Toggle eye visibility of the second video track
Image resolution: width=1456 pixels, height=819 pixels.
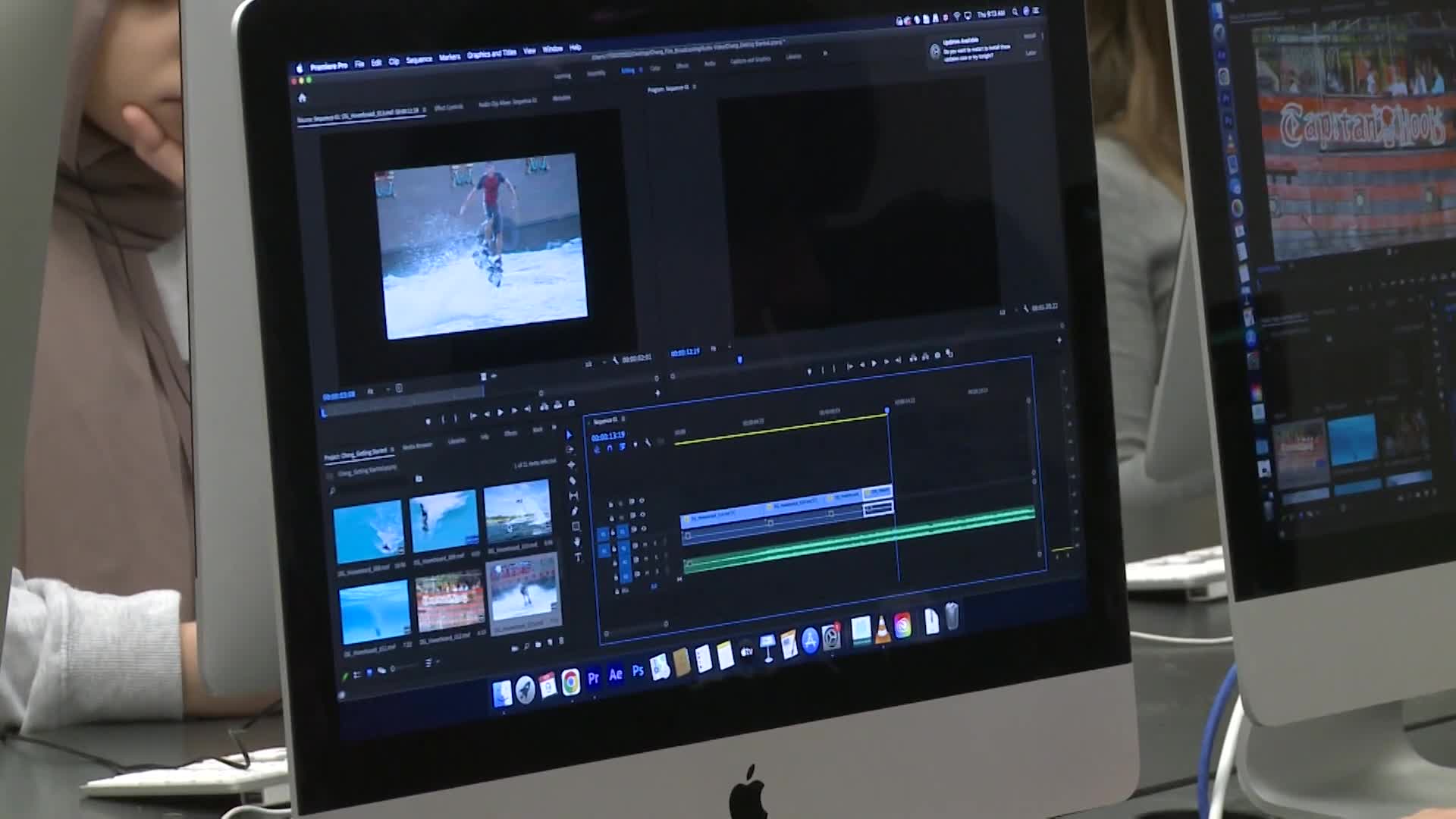tap(643, 514)
